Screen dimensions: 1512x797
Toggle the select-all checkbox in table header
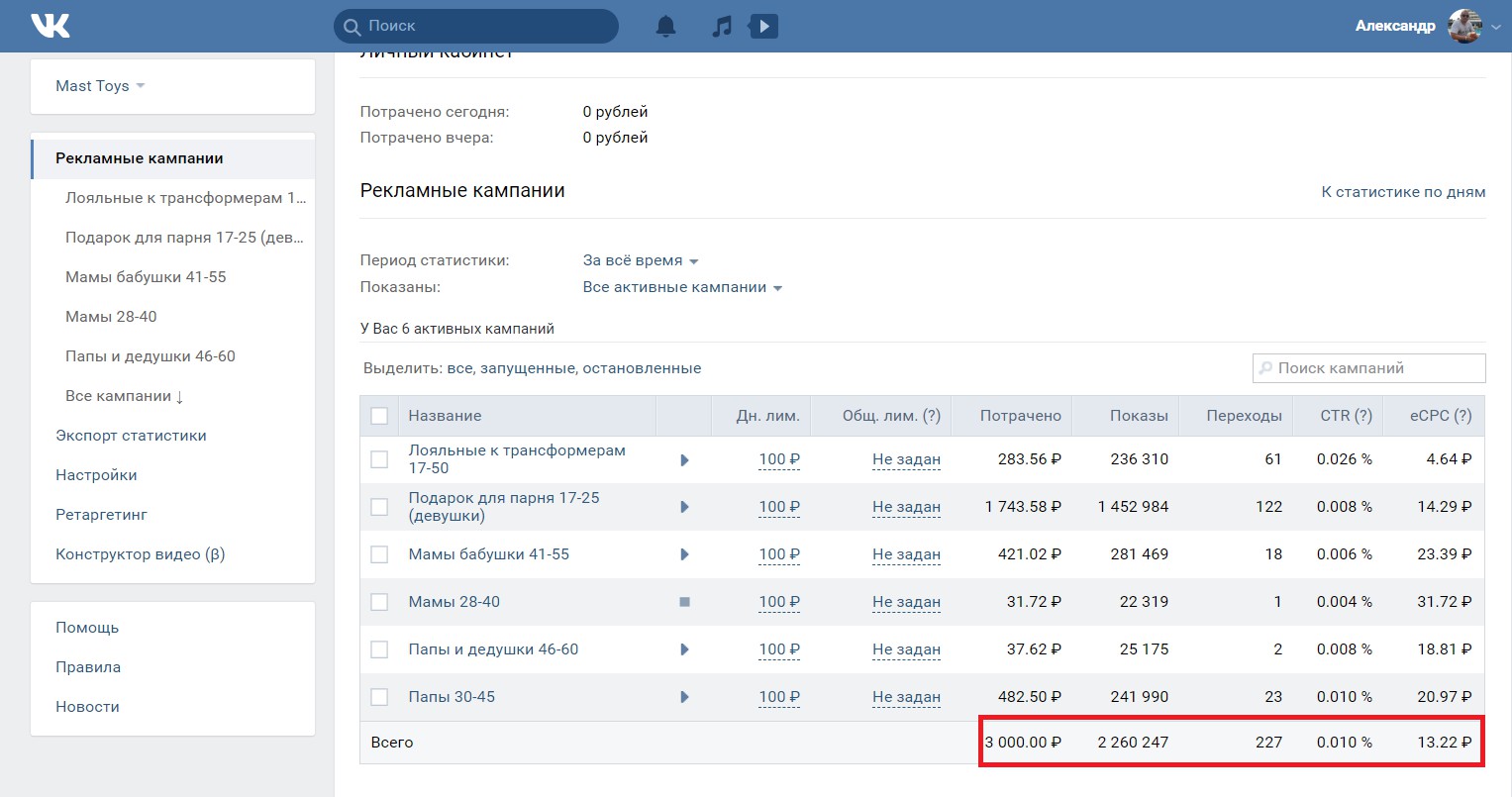click(x=379, y=416)
